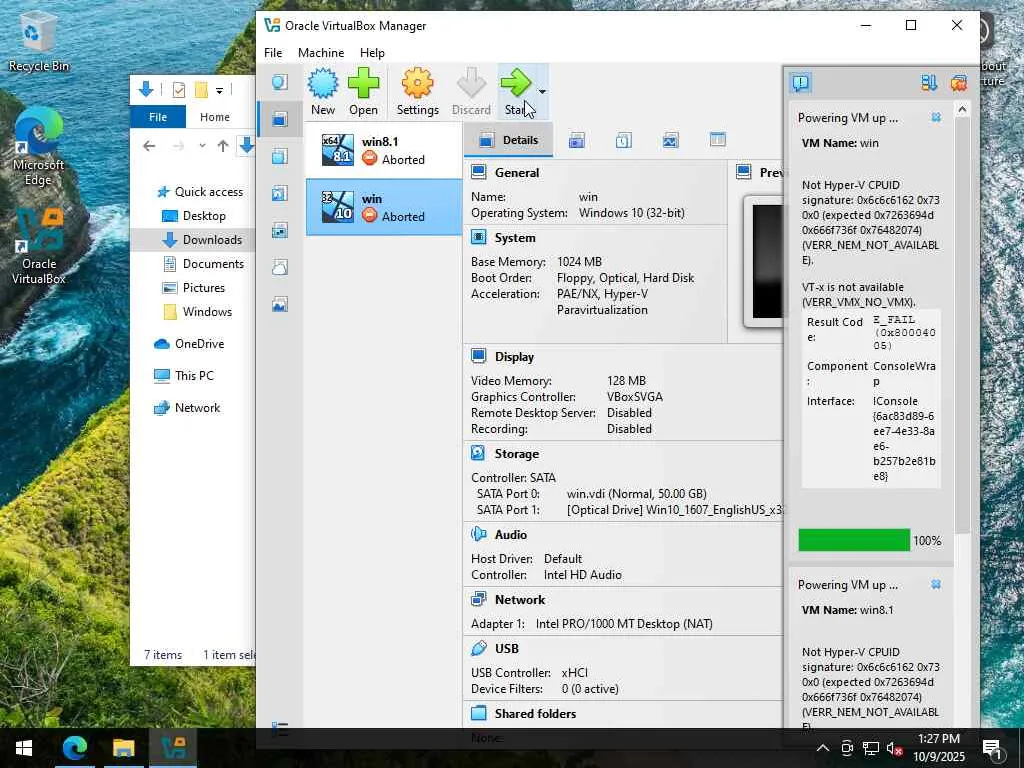This screenshot has height=768, width=1024.
Task: Open the VM Activity chart pane icon
Action: coord(671,140)
